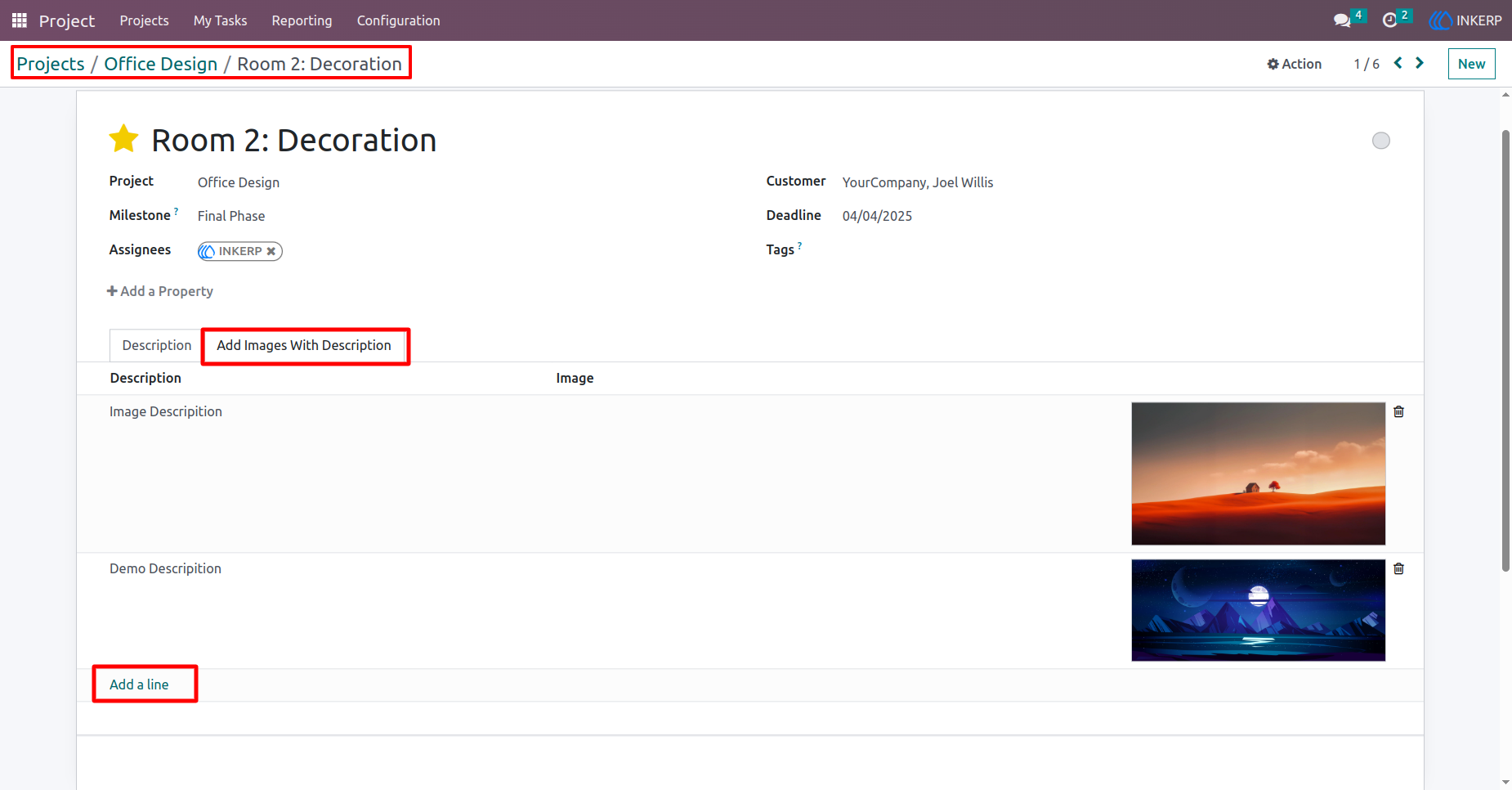The image size is (1512, 790).
Task: Set task state using grey circle
Action: [x=1381, y=141]
